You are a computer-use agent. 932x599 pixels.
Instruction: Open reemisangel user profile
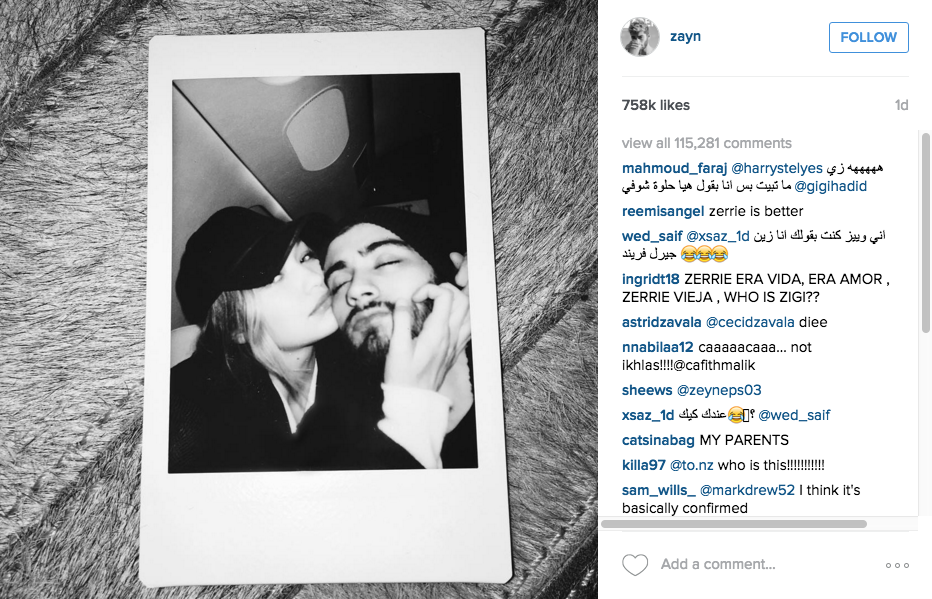(x=663, y=212)
